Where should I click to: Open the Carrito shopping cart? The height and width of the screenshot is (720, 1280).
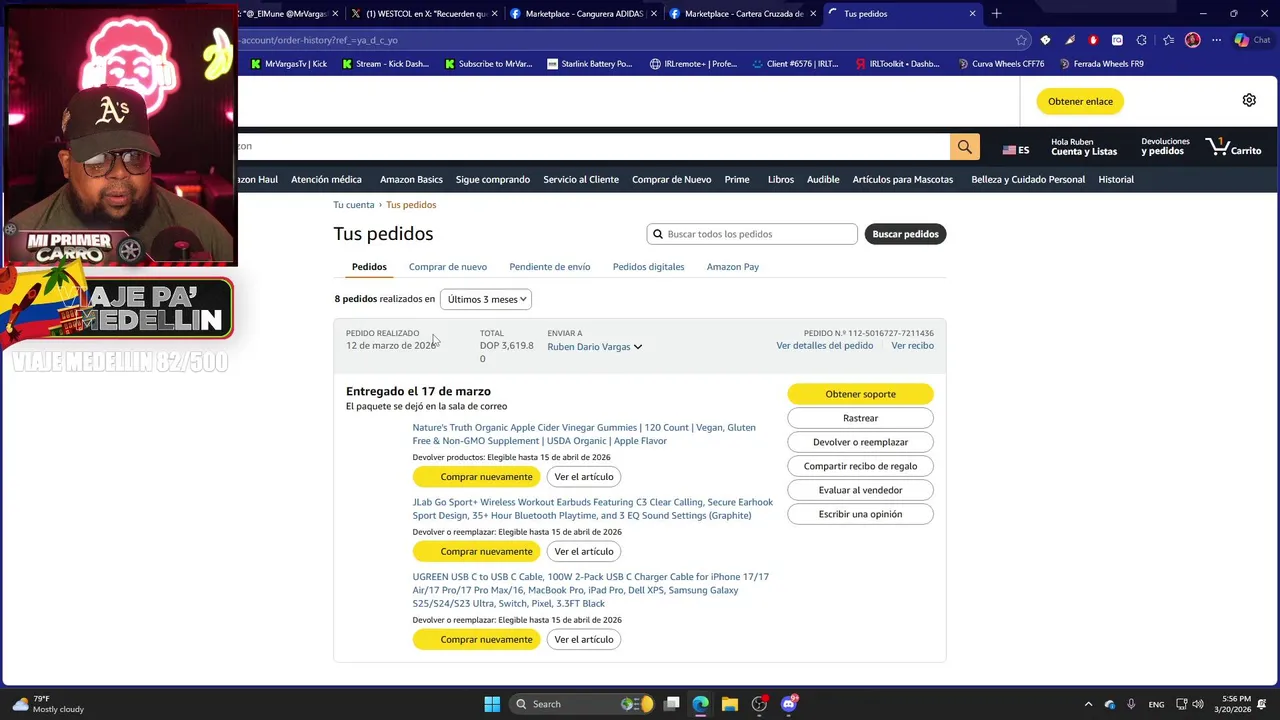[x=1234, y=147]
